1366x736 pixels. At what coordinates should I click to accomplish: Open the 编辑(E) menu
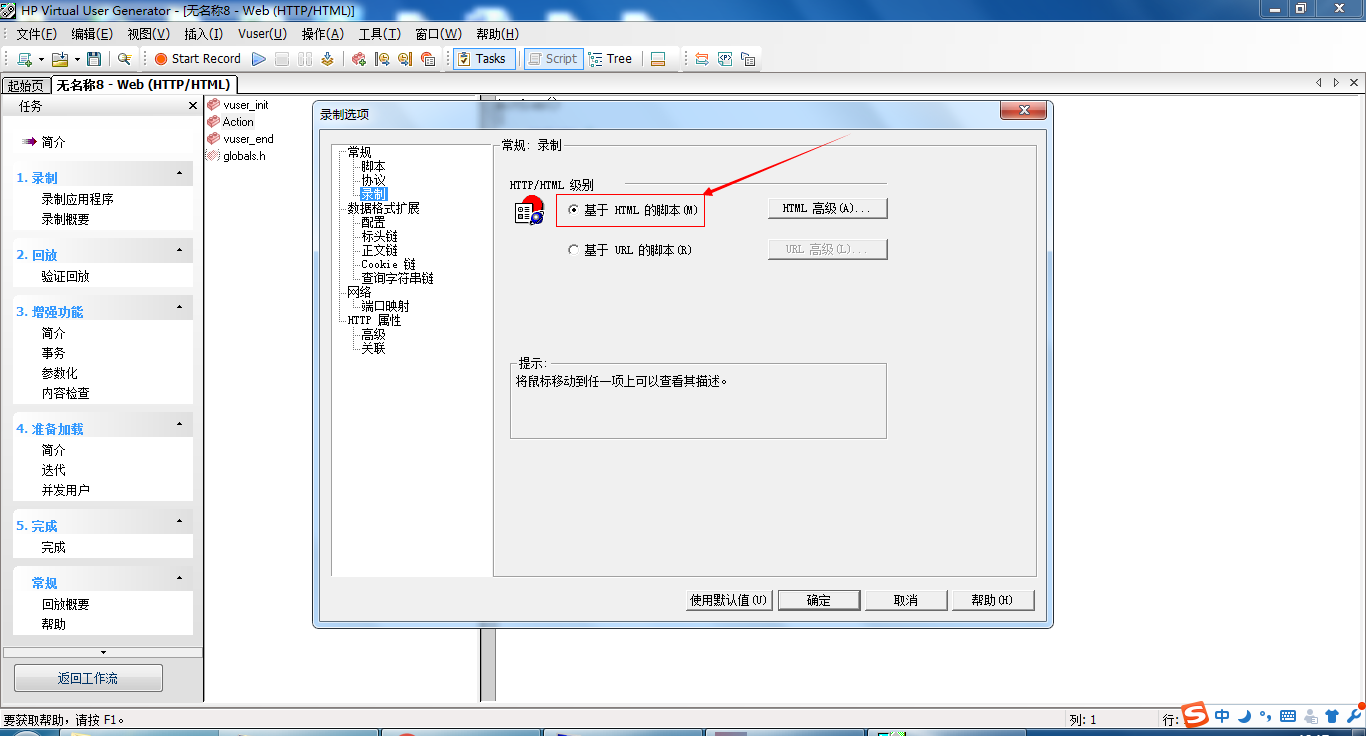[92, 34]
